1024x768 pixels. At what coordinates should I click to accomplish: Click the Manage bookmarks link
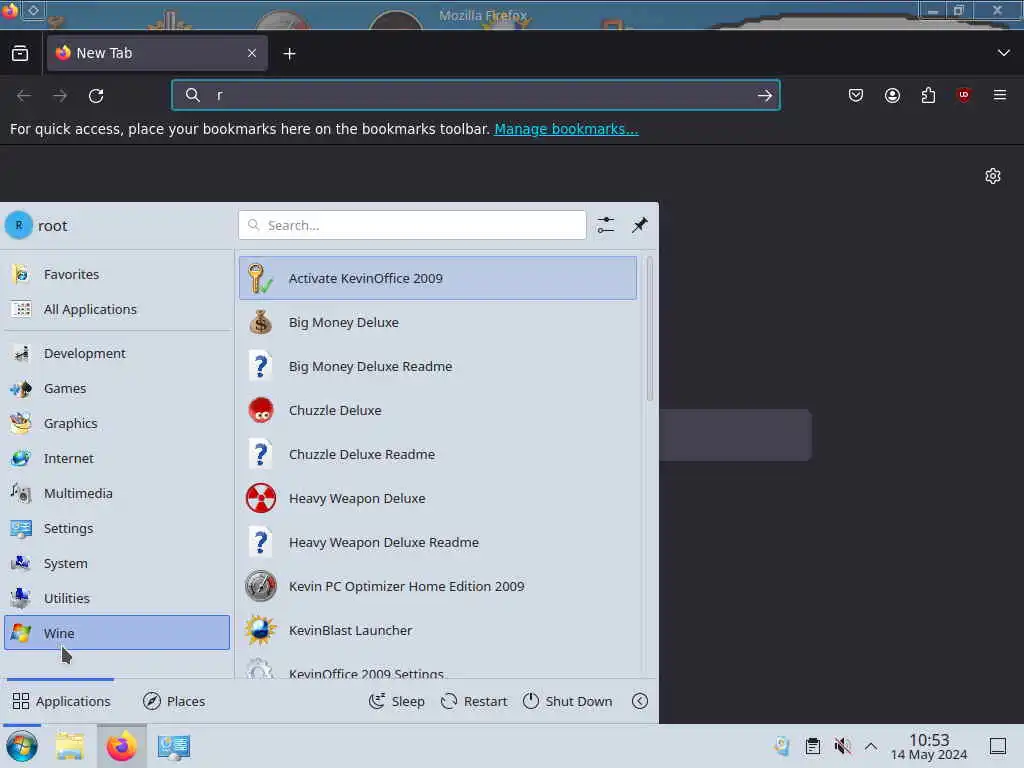[566, 129]
